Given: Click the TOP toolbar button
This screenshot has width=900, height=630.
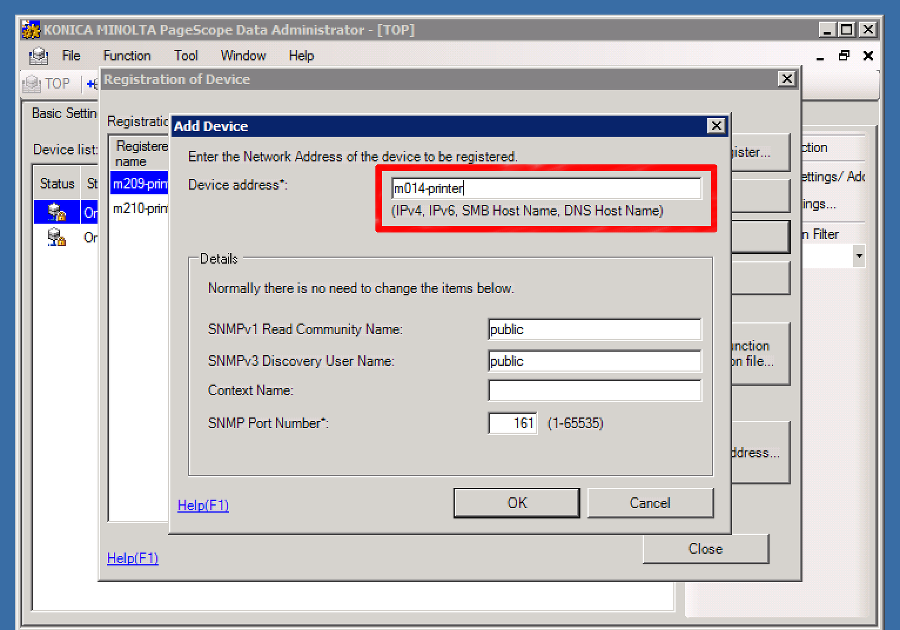Looking at the screenshot, I should [x=47, y=84].
